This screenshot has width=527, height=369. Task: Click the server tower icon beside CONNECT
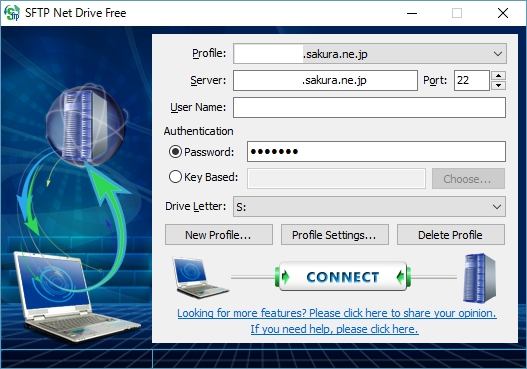pyautogui.click(x=479, y=278)
